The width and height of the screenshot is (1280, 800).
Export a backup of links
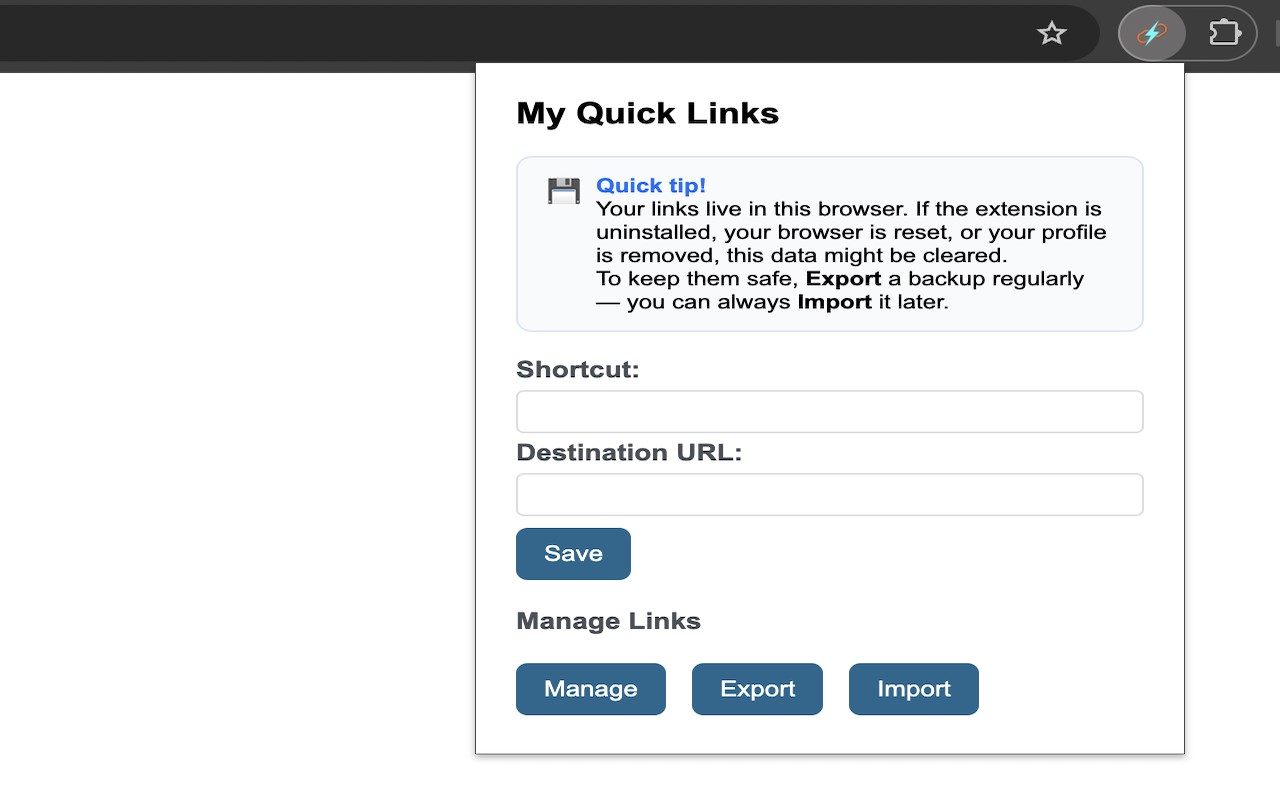pos(757,689)
